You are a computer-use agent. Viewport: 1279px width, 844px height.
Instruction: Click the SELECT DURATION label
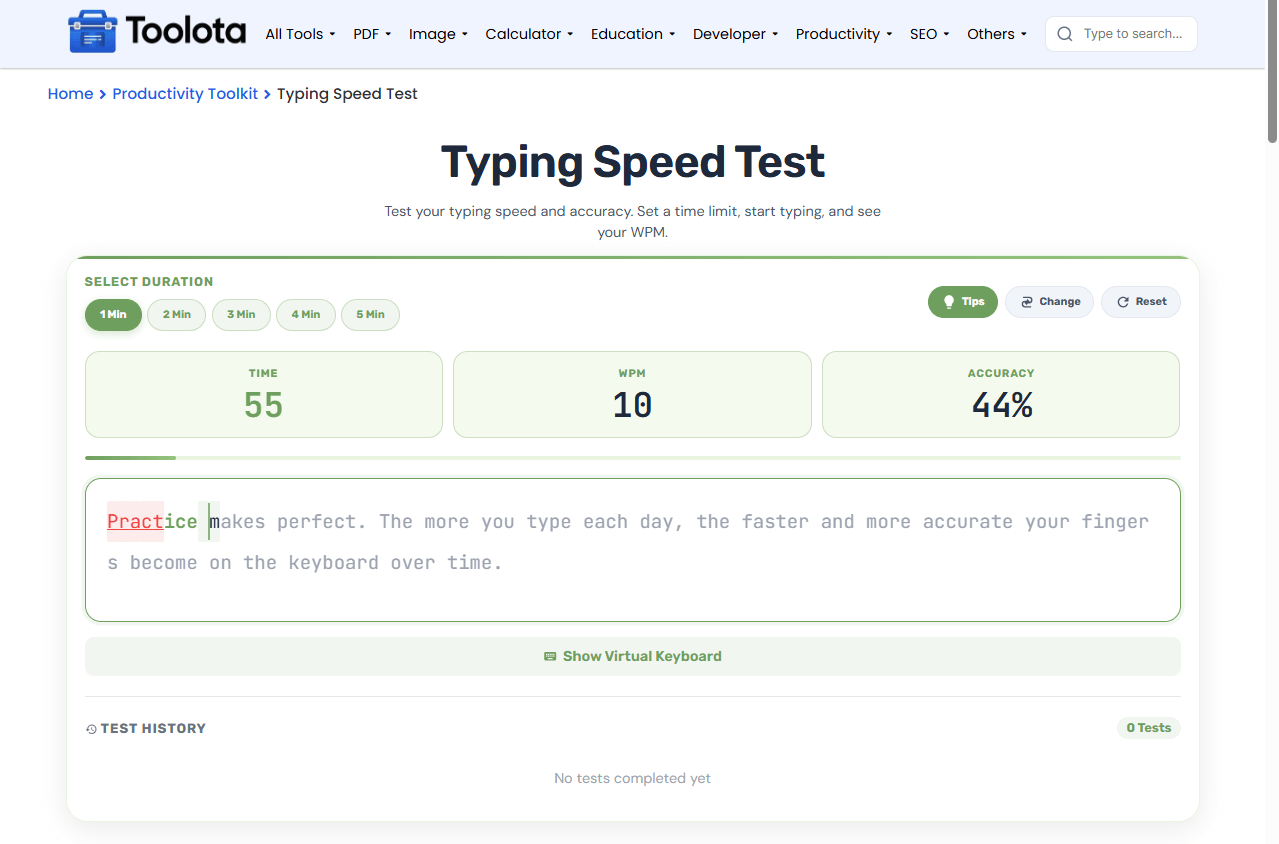[149, 282]
